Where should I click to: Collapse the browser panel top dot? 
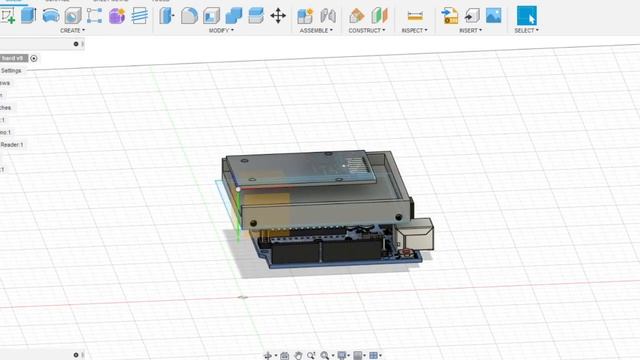pos(76,44)
